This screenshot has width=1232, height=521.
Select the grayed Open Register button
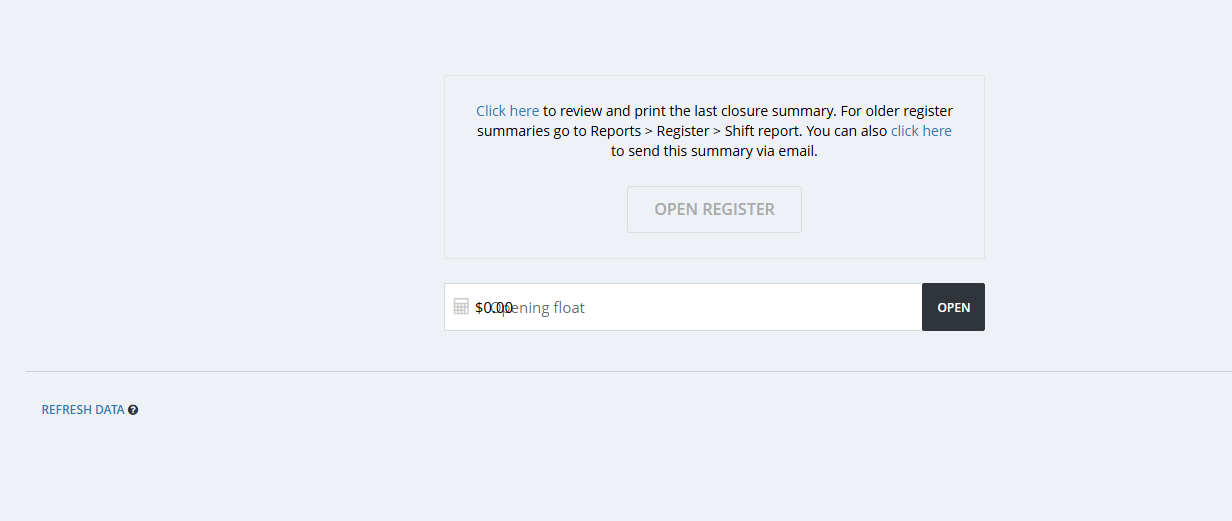coord(714,209)
